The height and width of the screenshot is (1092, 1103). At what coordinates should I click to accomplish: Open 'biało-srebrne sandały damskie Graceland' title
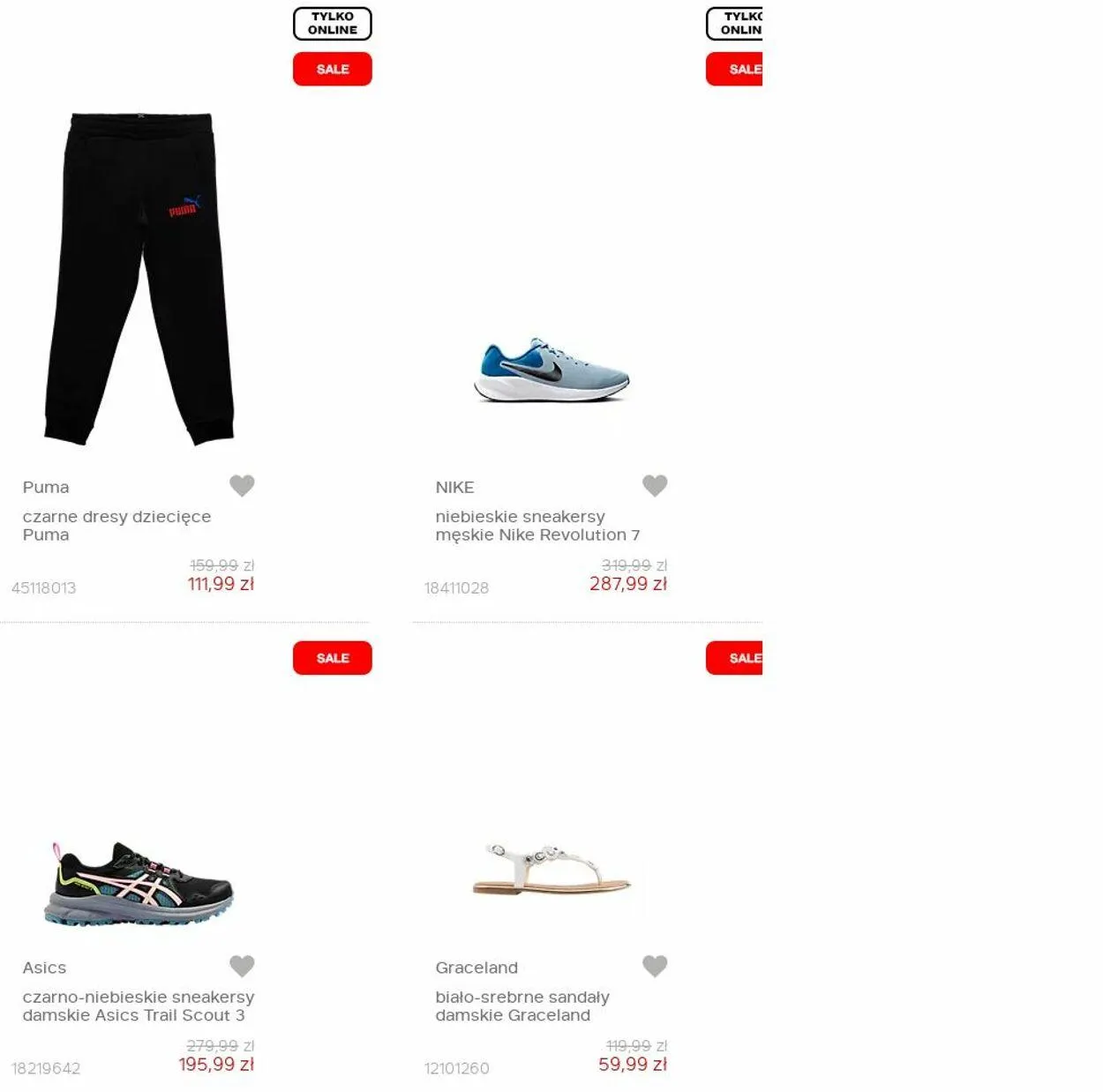[x=522, y=1006]
